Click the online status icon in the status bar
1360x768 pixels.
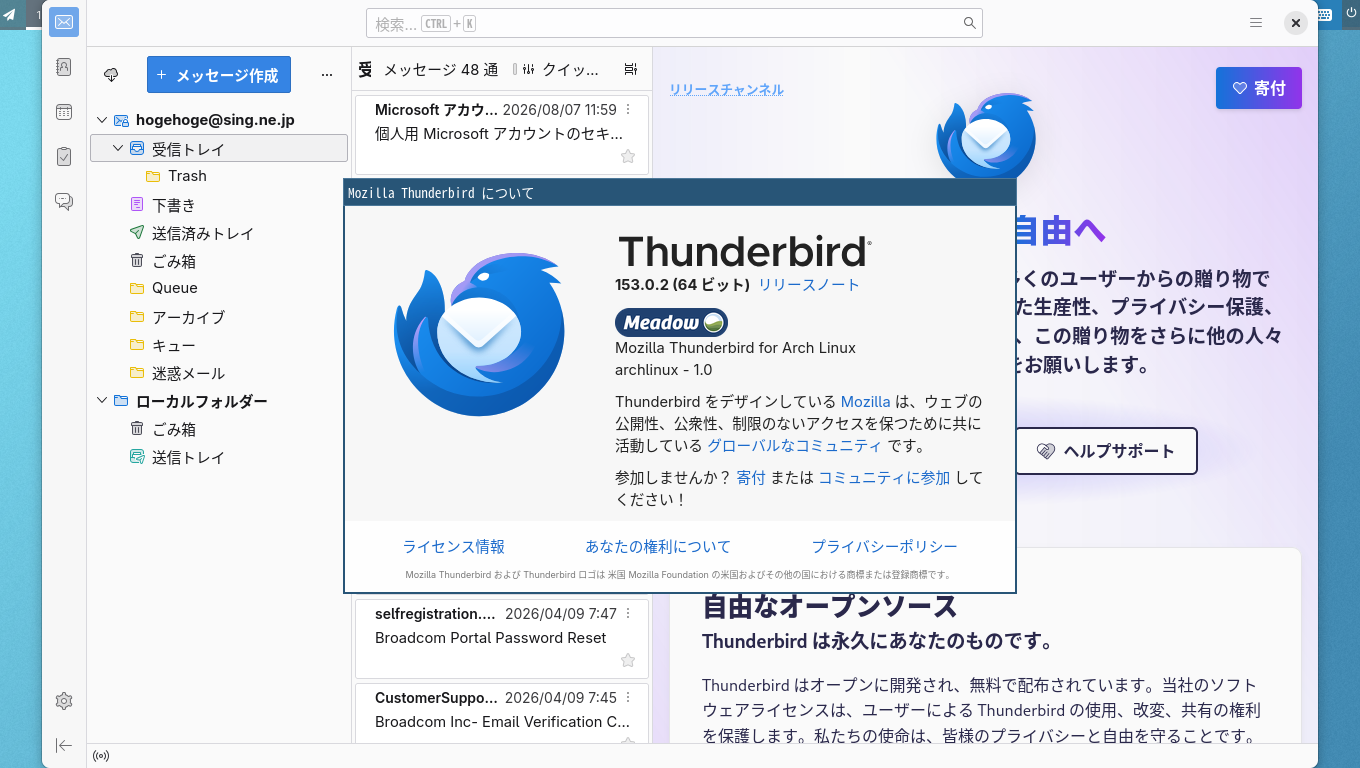coord(101,756)
